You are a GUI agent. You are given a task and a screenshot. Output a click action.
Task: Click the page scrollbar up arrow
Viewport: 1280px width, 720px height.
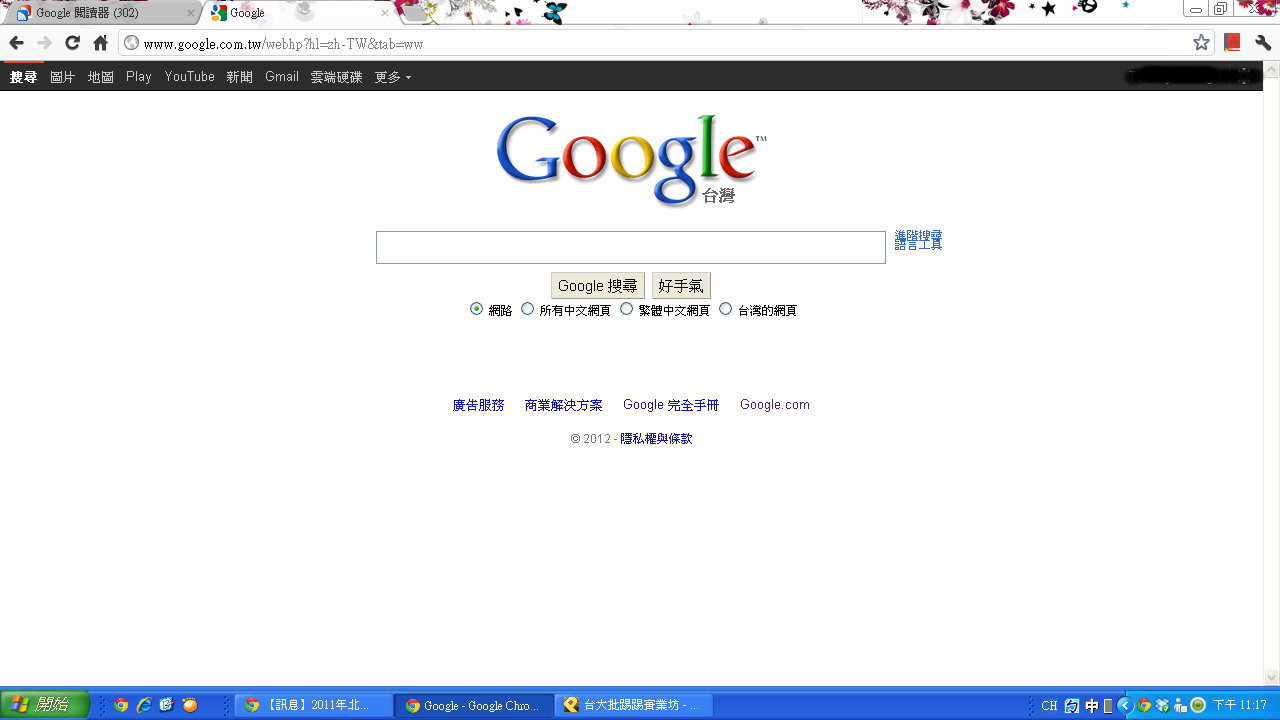tap(1272, 70)
